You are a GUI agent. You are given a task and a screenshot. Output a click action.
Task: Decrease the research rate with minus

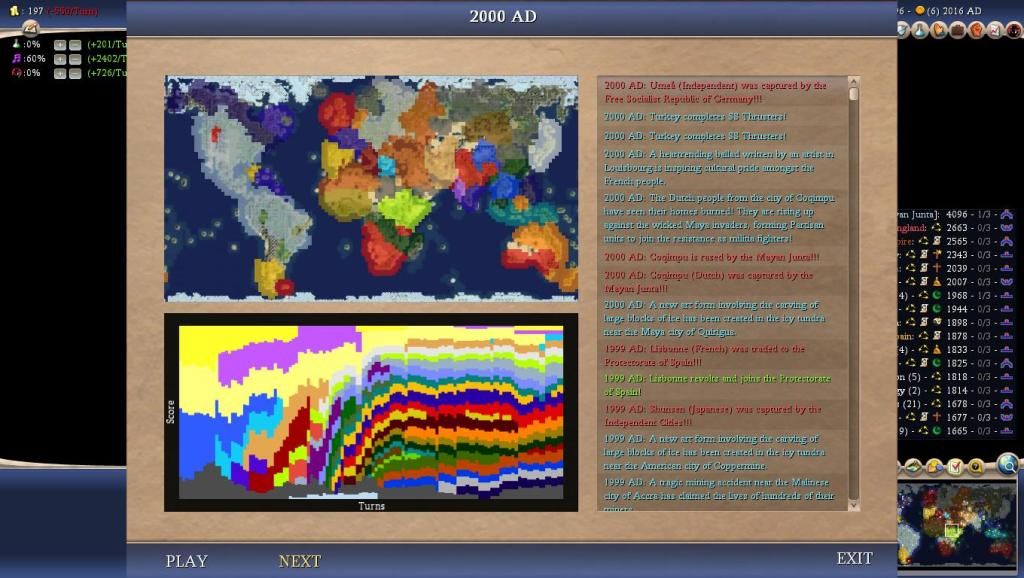[75, 44]
